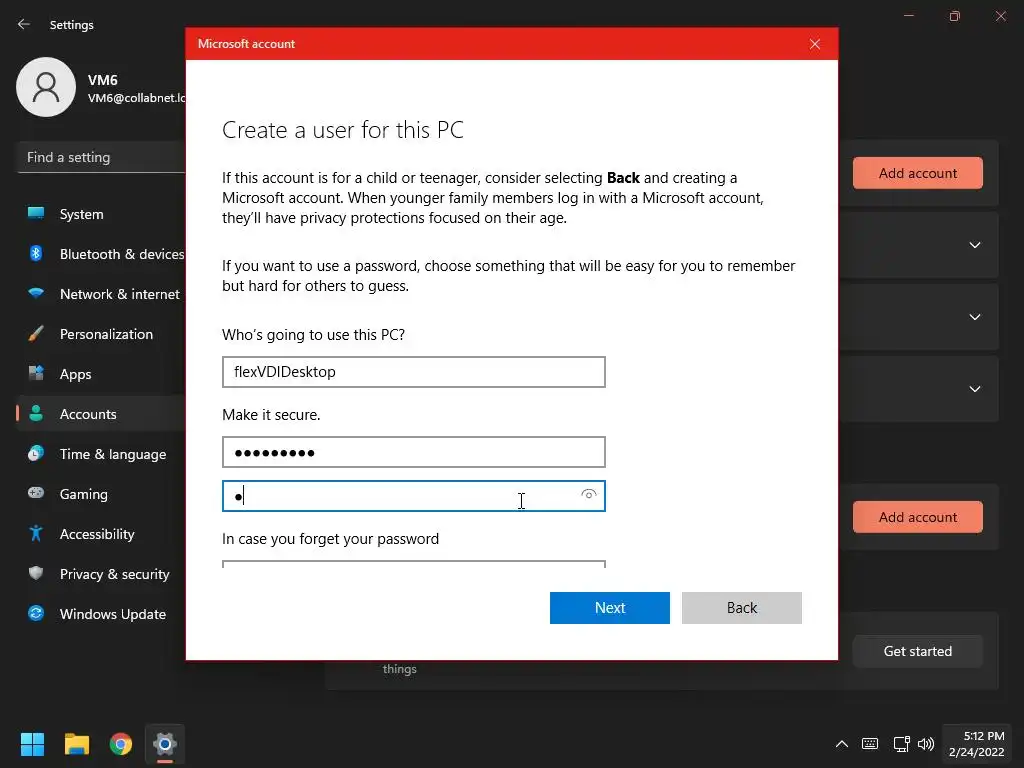Click the System icon in Settings sidebar
Viewport: 1024px width, 768px height.
[x=36, y=213]
